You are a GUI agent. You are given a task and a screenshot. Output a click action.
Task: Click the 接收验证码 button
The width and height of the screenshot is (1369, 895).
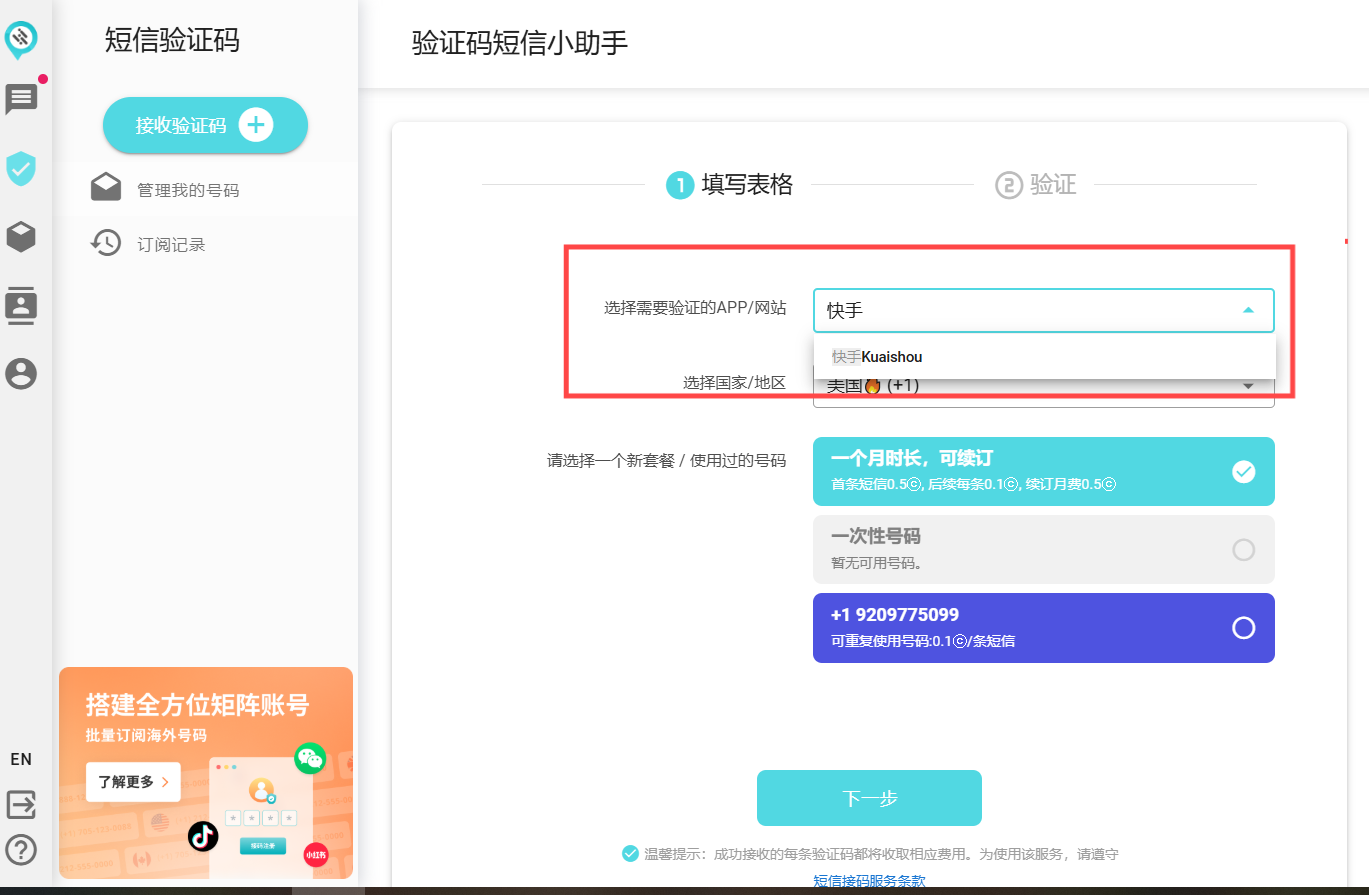205,125
